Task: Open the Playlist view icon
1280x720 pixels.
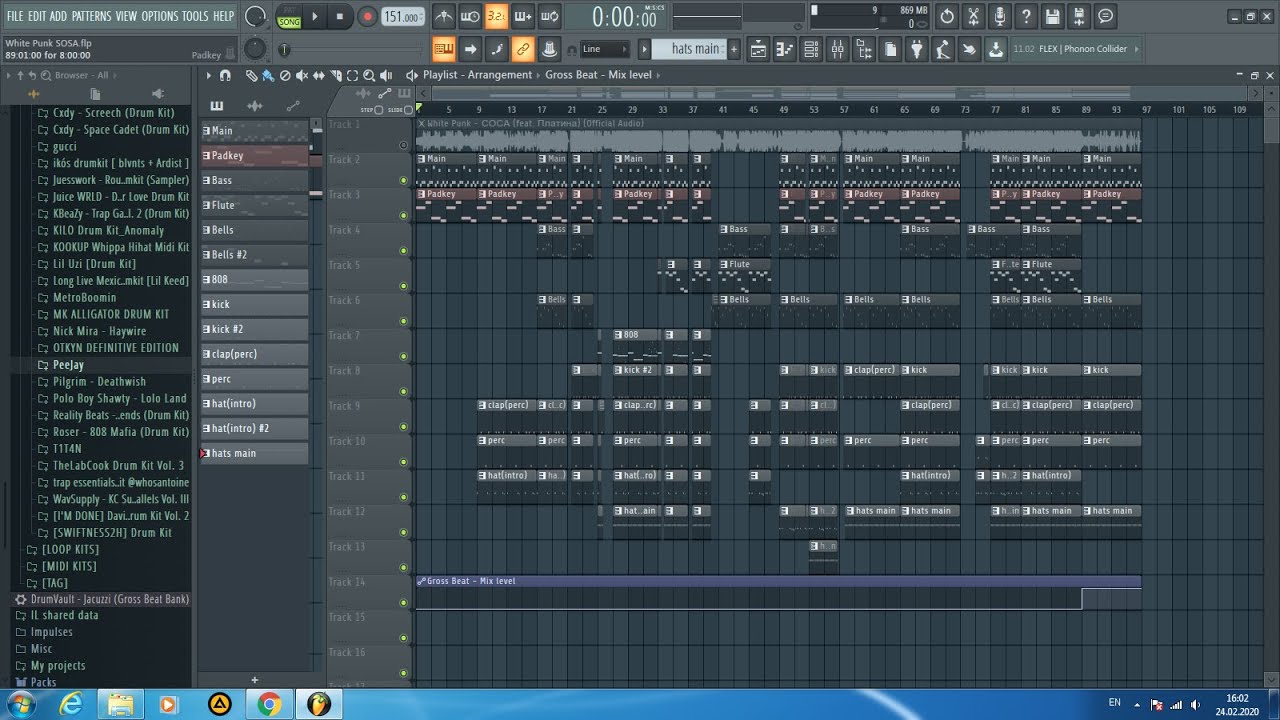Action: tap(758, 49)
